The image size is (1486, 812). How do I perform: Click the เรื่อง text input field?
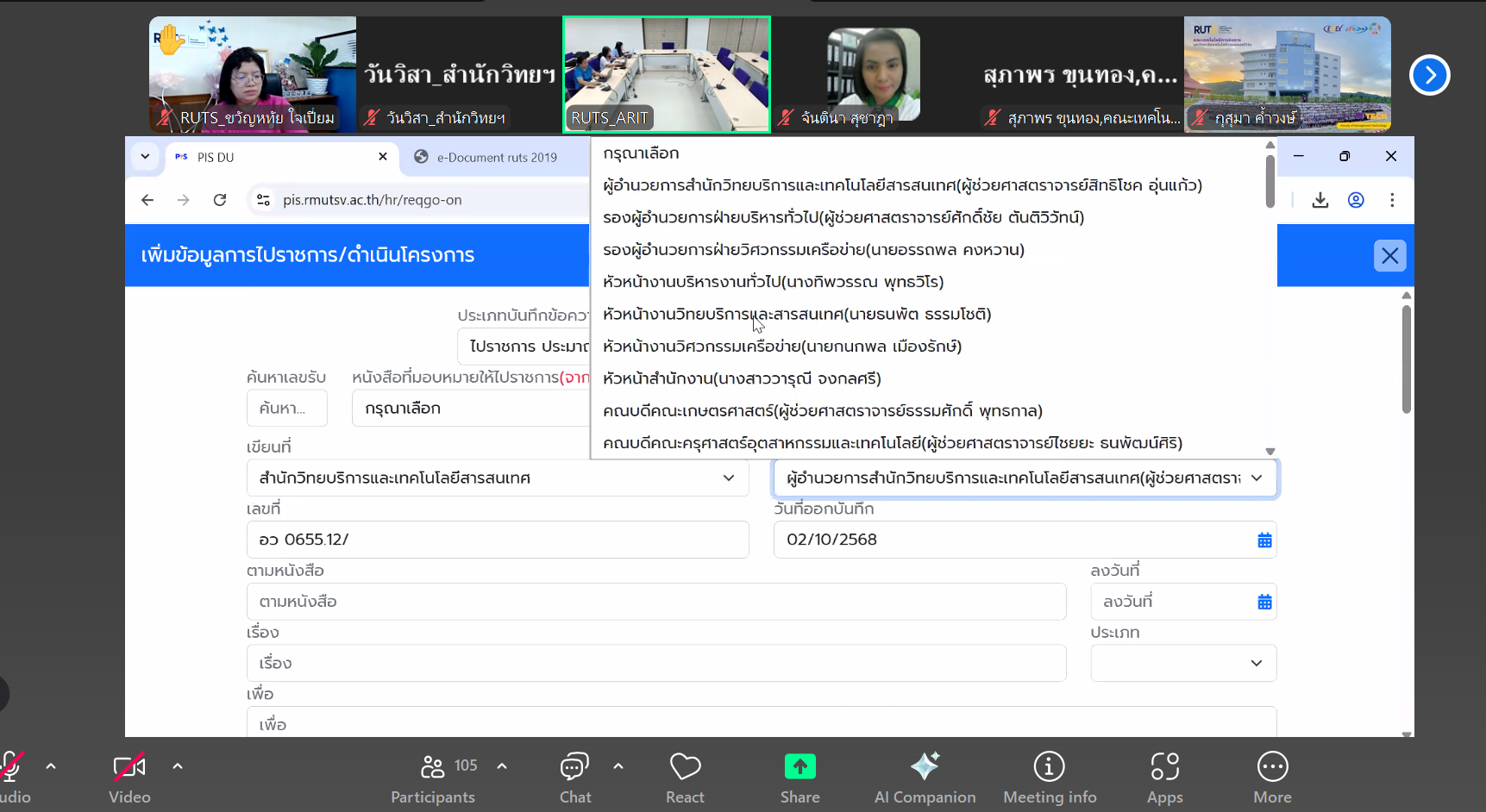click(x=655, y=664)
